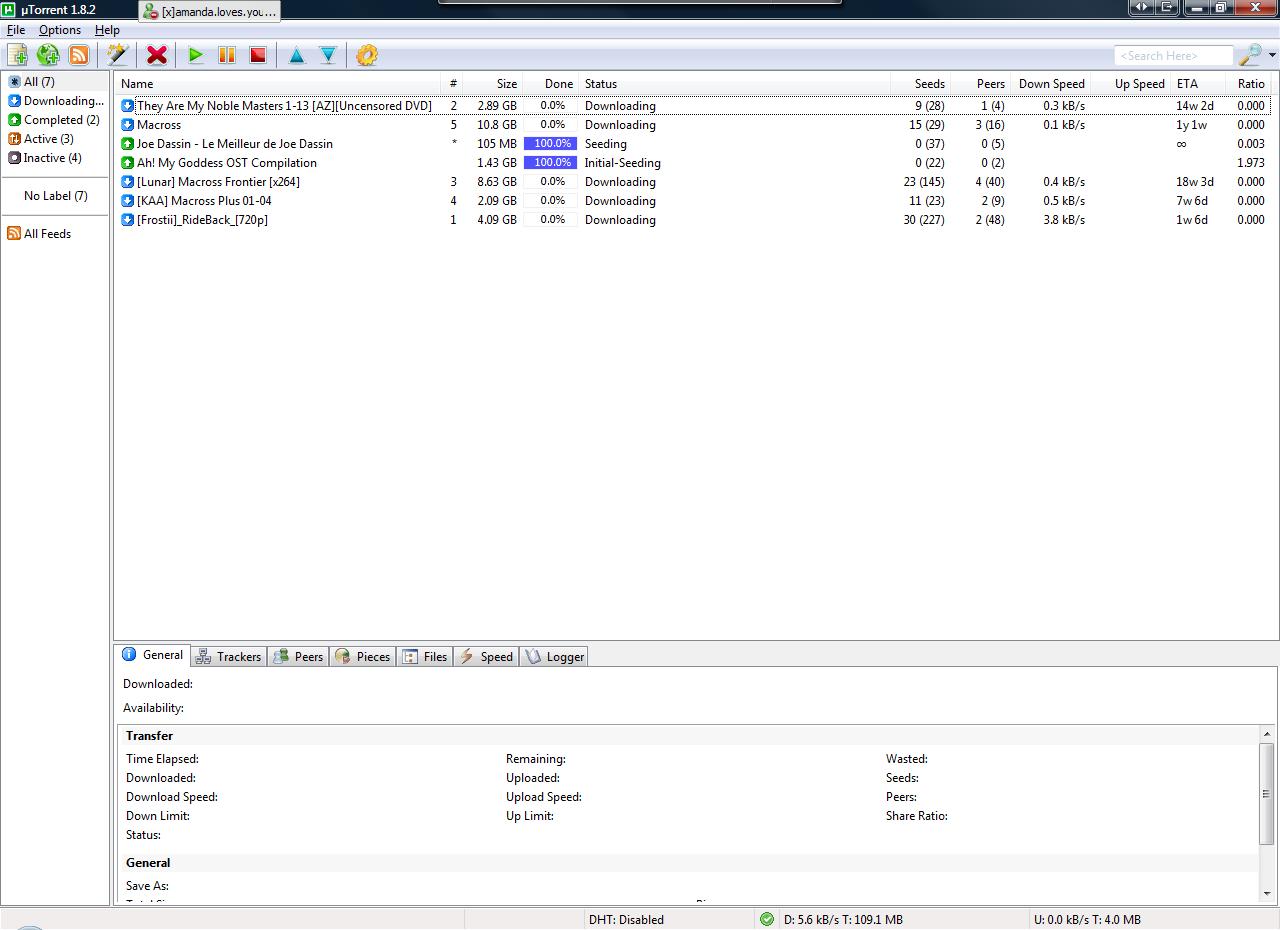Select All Feeds in the sidebar

(47, 234)
